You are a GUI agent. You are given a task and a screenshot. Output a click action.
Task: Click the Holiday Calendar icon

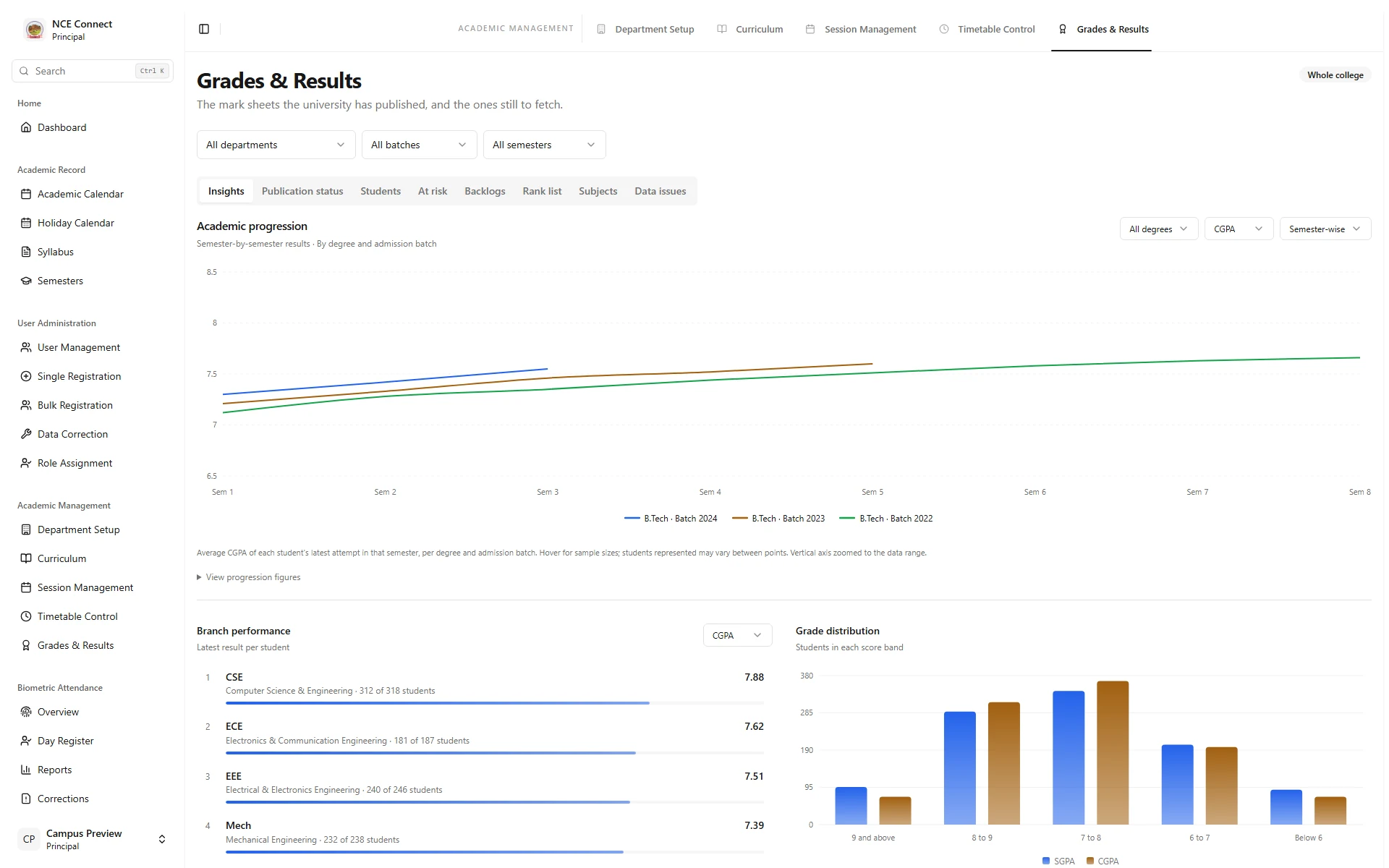click(x=26, y=223)
